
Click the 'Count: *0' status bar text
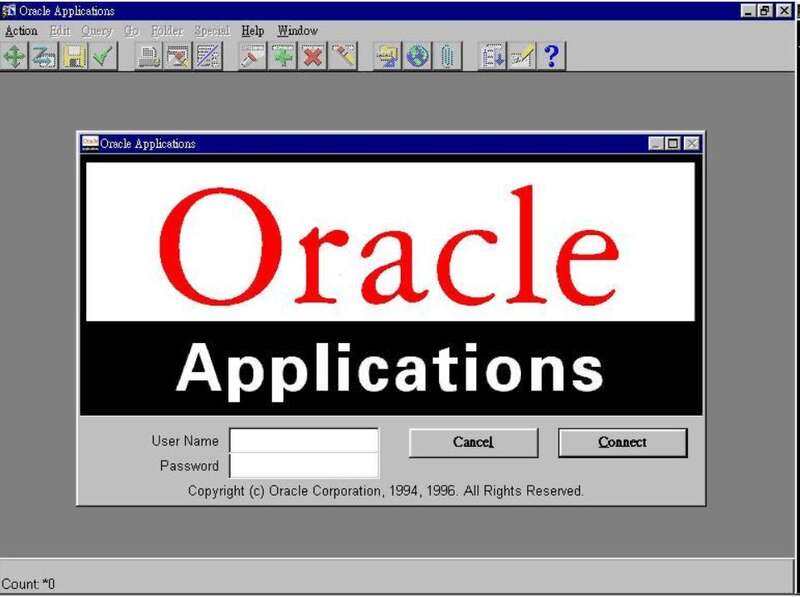pos(28,584)
